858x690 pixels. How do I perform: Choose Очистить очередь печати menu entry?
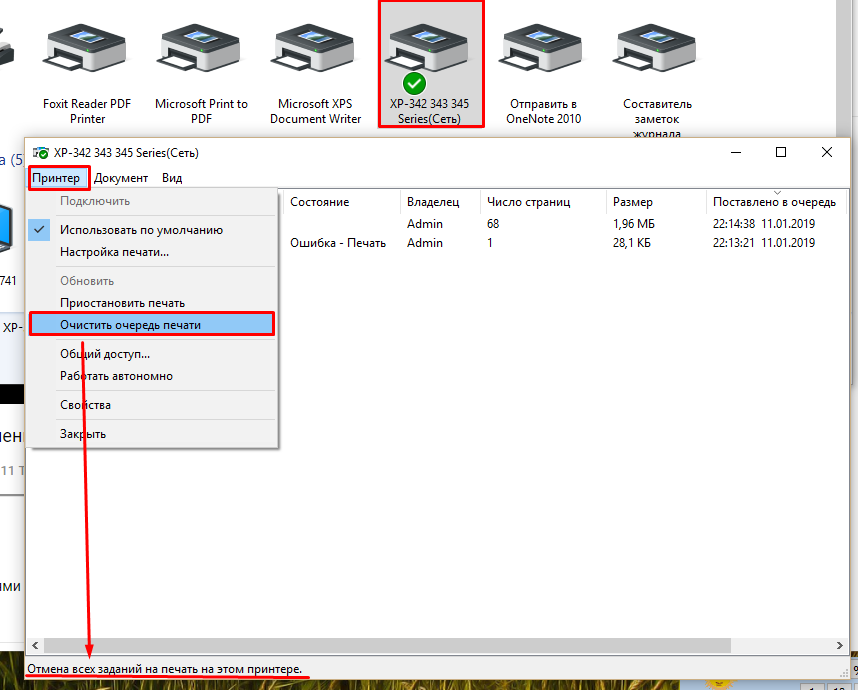(x=152, y=324)
